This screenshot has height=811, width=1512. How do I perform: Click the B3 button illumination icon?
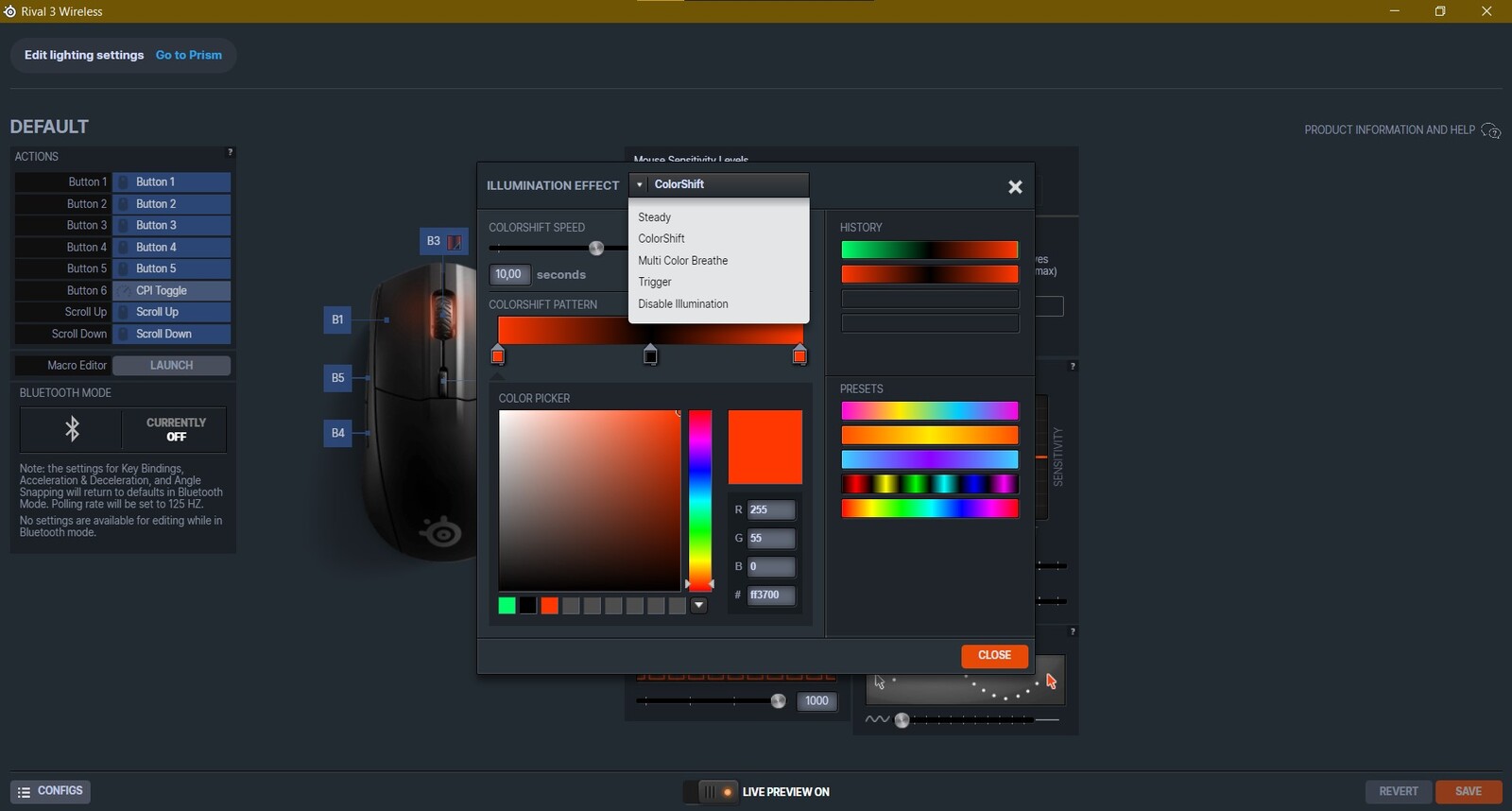click(x=455, y=242)
